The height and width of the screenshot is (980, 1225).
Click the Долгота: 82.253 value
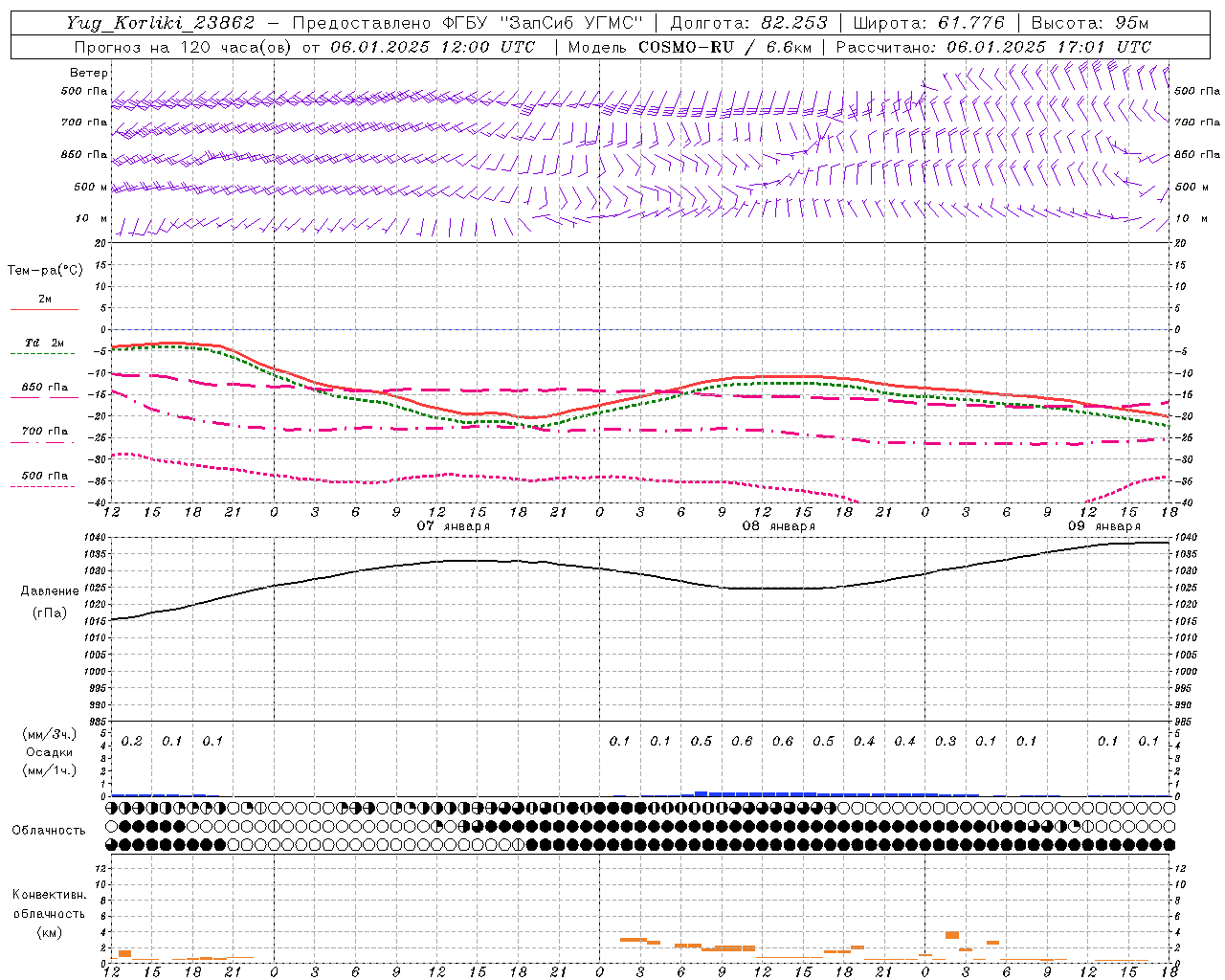pos(749,23)
